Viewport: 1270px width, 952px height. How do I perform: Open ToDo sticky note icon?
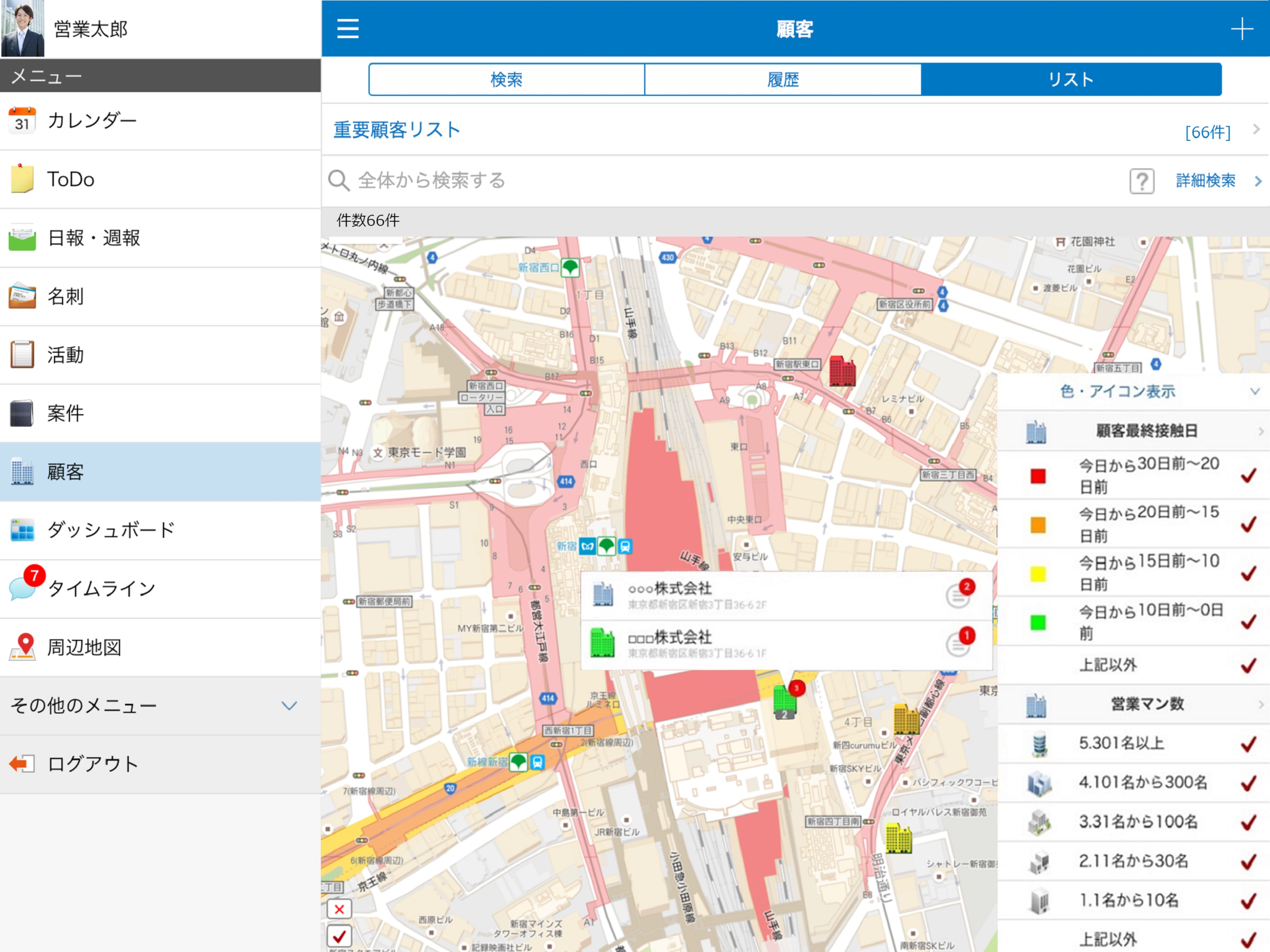point(22,178)
